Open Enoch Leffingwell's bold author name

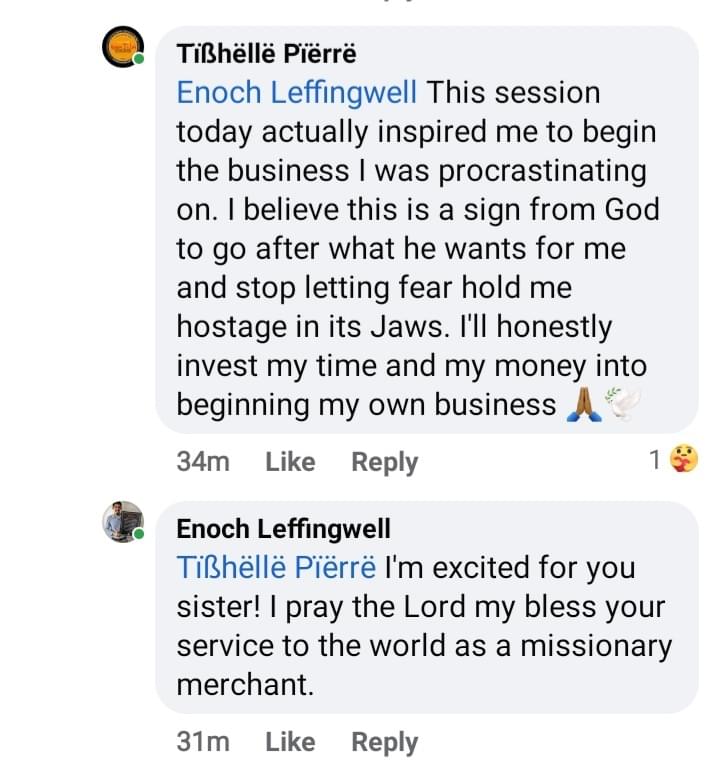pyautogui.click(x=283, y=529)
